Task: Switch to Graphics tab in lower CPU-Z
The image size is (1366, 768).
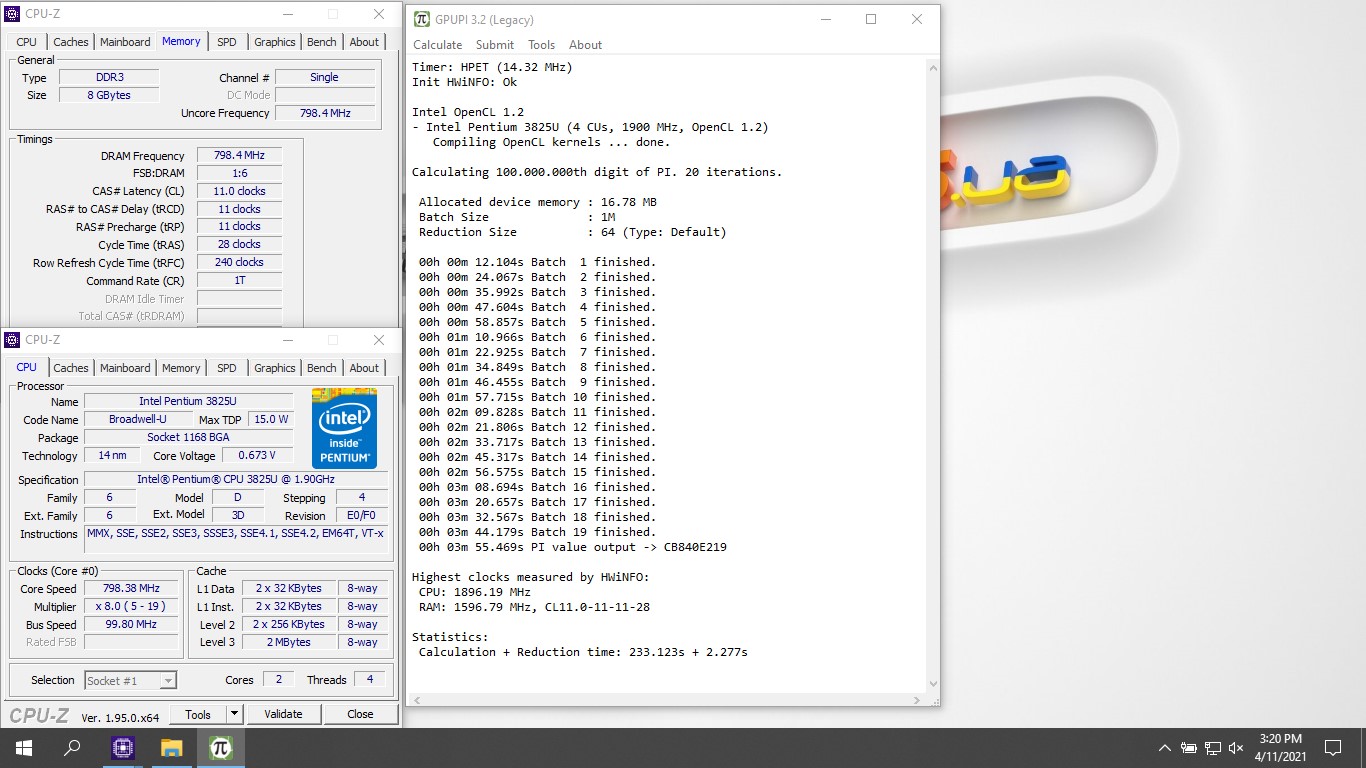Action: pyautogui.click(x=275, y=368)
